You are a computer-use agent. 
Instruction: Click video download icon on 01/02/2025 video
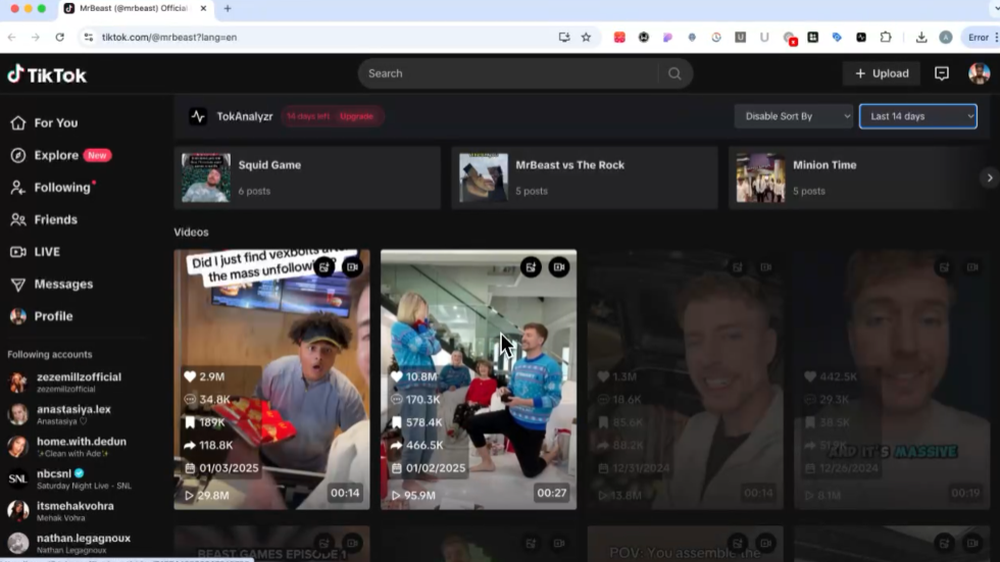(559, 267)
